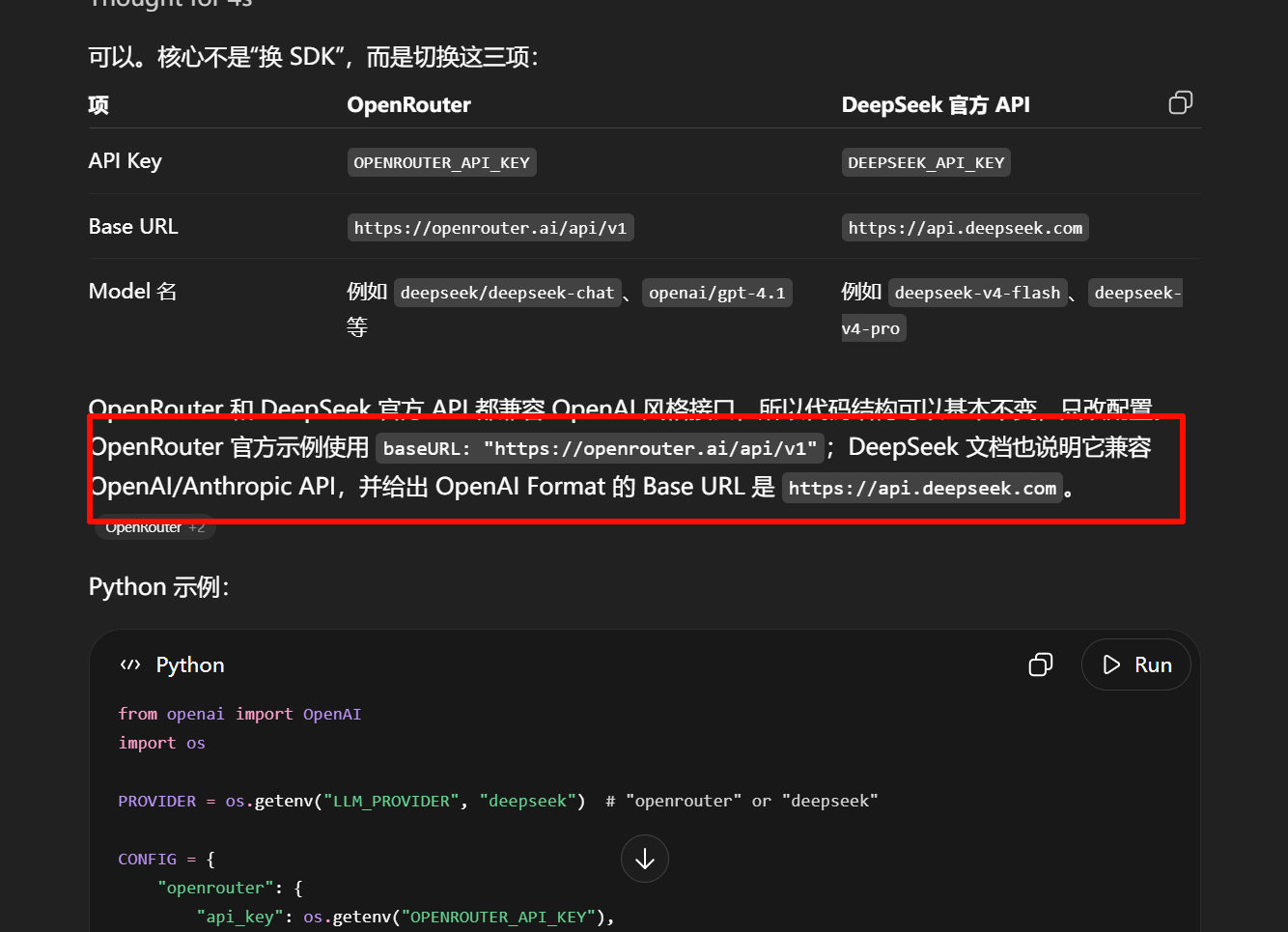The image size is (1288, 932).
Task: Click the play icon in Run button
Action: [1111, 664]
